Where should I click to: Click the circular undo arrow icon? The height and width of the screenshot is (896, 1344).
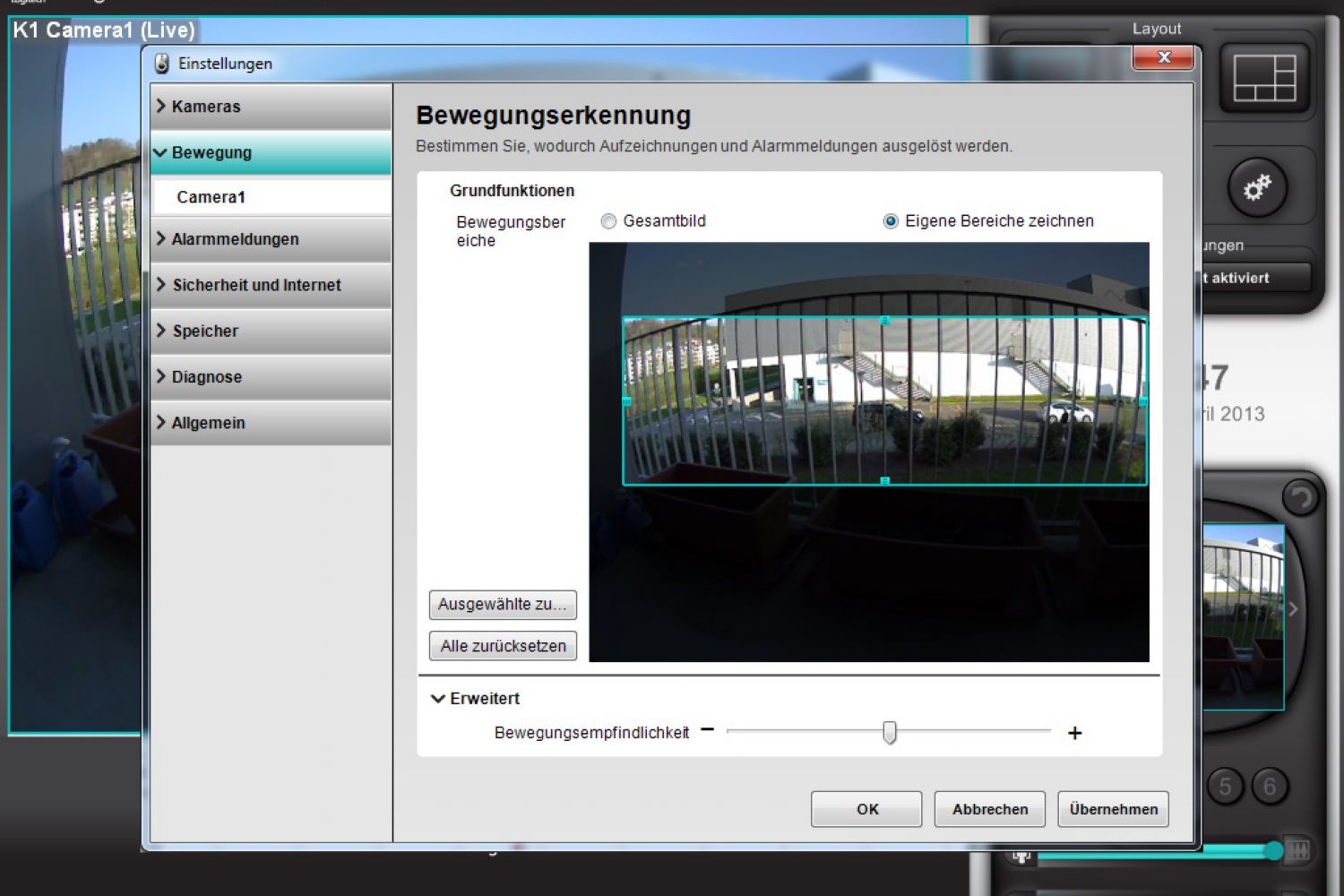click(1300, 497)
